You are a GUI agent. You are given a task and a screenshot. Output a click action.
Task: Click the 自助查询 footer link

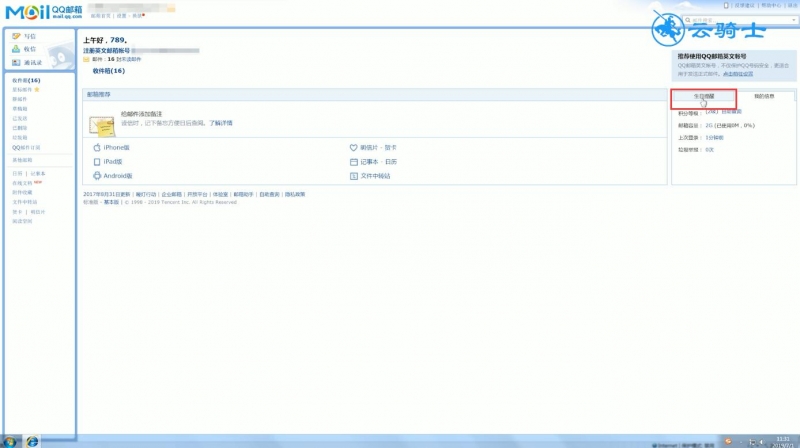click(x=269, y=194)
